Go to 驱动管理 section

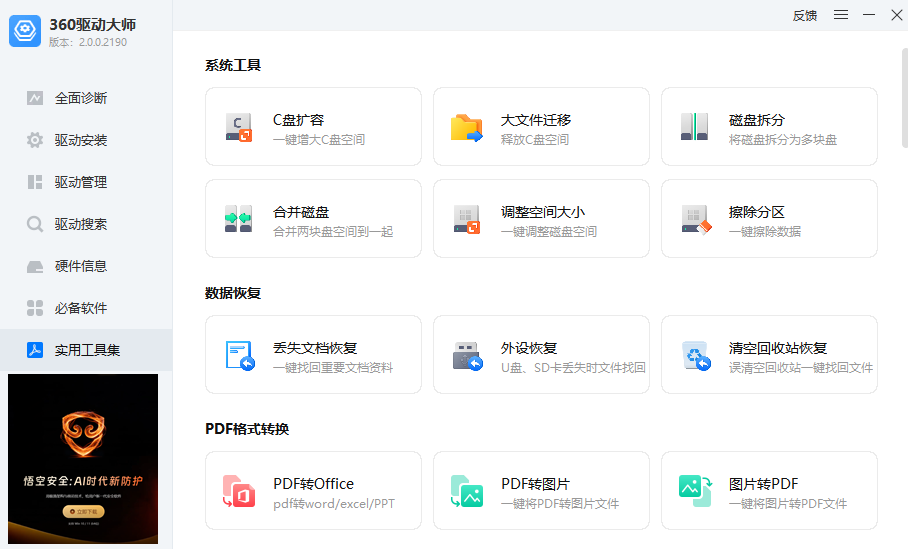(86, 182)
